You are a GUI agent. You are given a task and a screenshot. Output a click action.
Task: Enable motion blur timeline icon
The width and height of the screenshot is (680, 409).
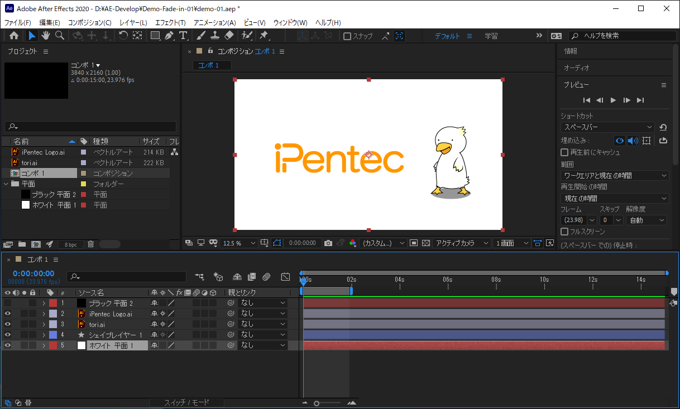pos(266,277)
